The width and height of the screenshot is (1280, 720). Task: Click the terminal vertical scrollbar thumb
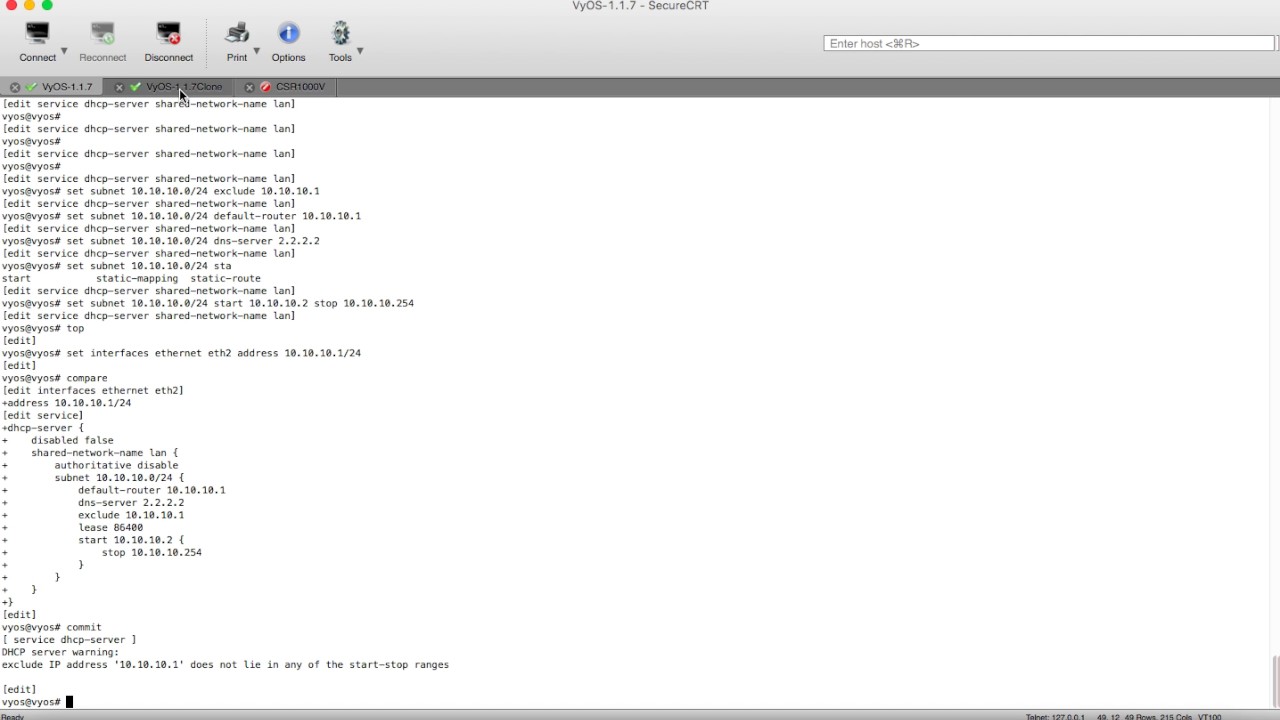click(x=1274, y=682)
